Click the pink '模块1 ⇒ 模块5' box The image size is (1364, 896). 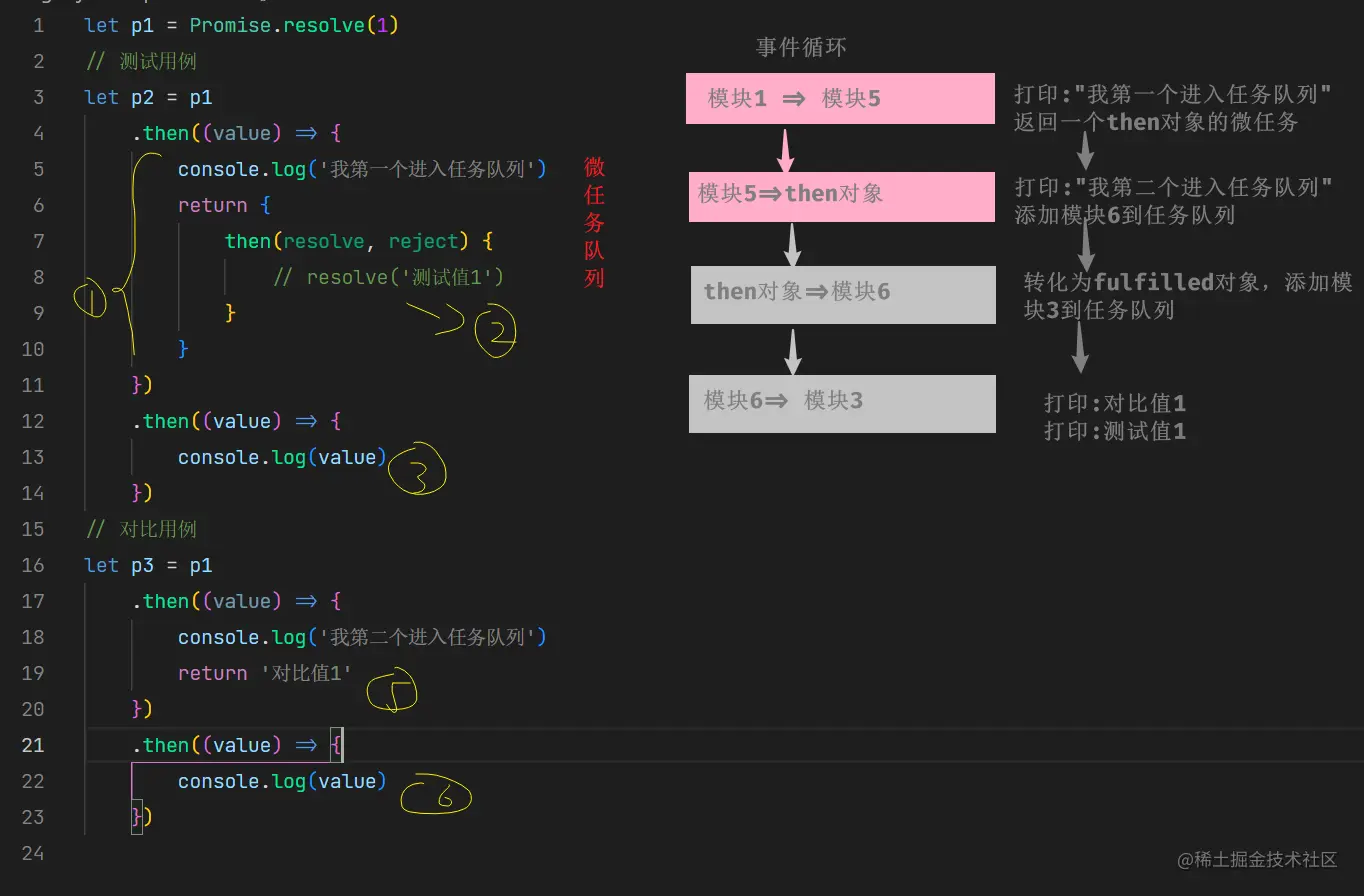(840, 98)
